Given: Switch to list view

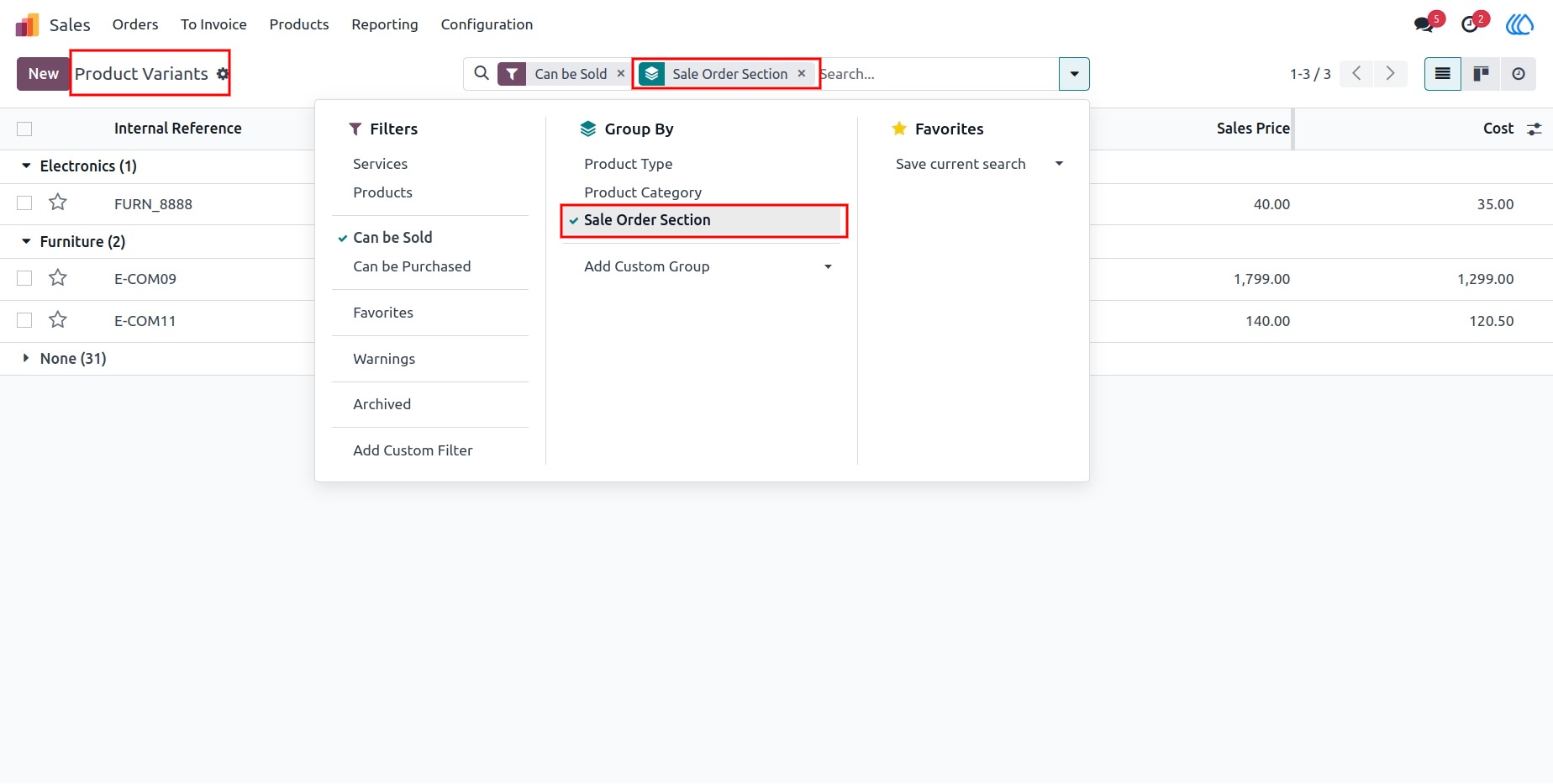Looking at the screenshot, I should pyautogui.click(x=1443, y=74).
